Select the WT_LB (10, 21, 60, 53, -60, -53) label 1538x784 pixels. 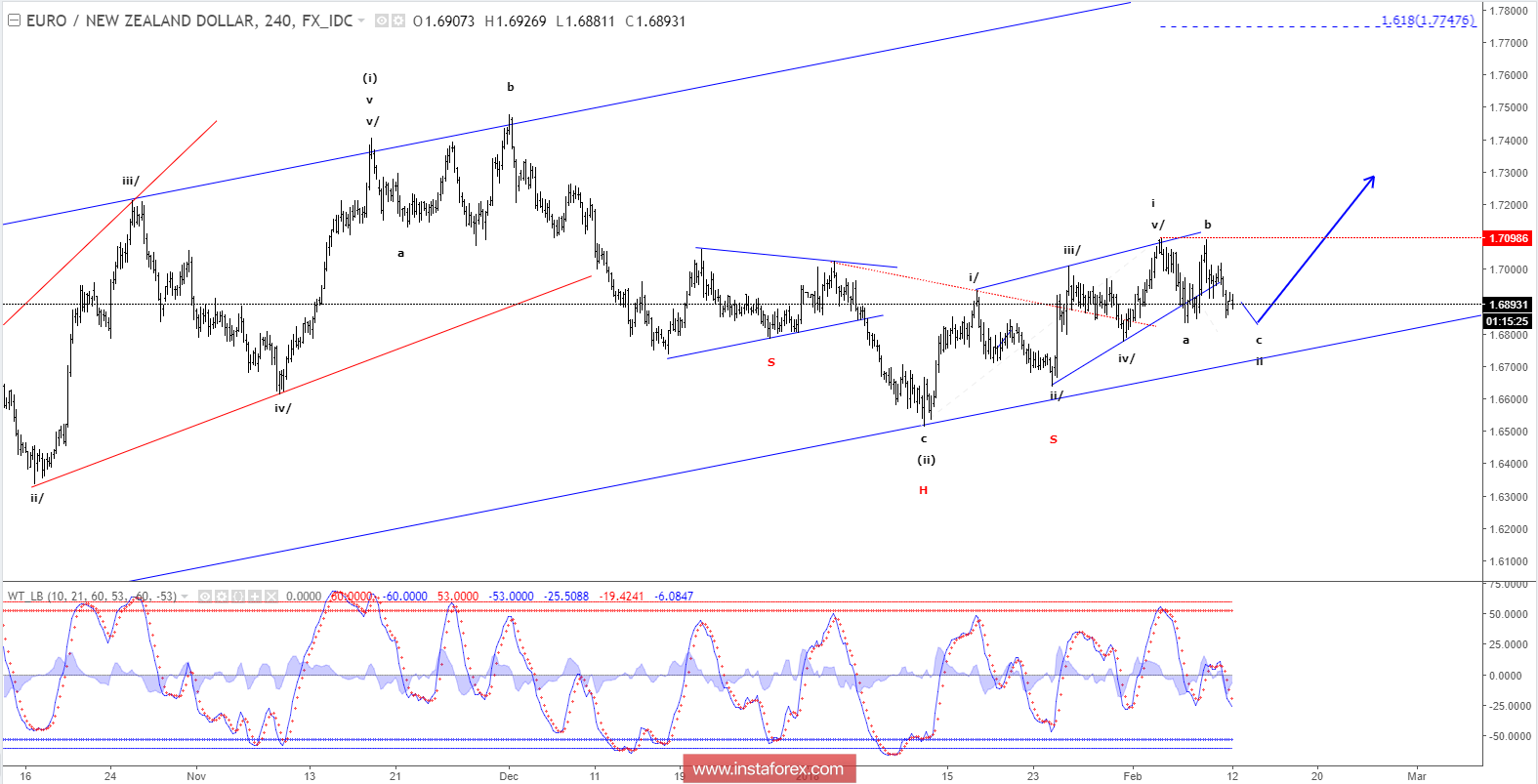[92, 596]
